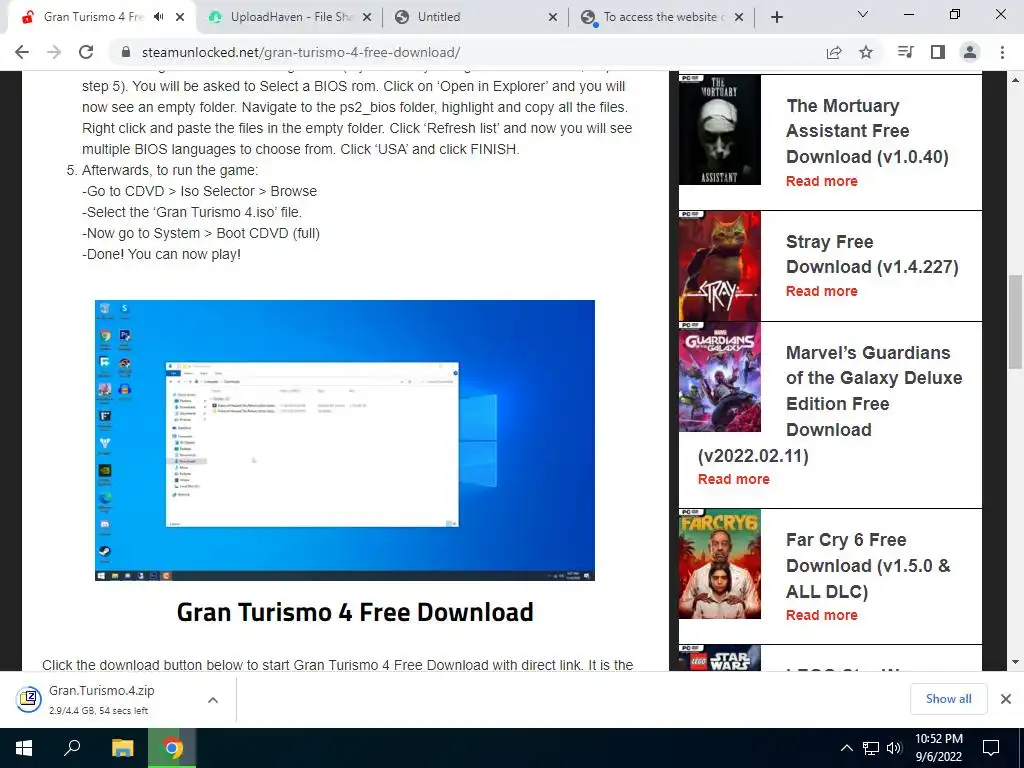Switch to the Untitled tab
Screen dimensions: 1024x768
pyautogui.click(x=477, y=17)
